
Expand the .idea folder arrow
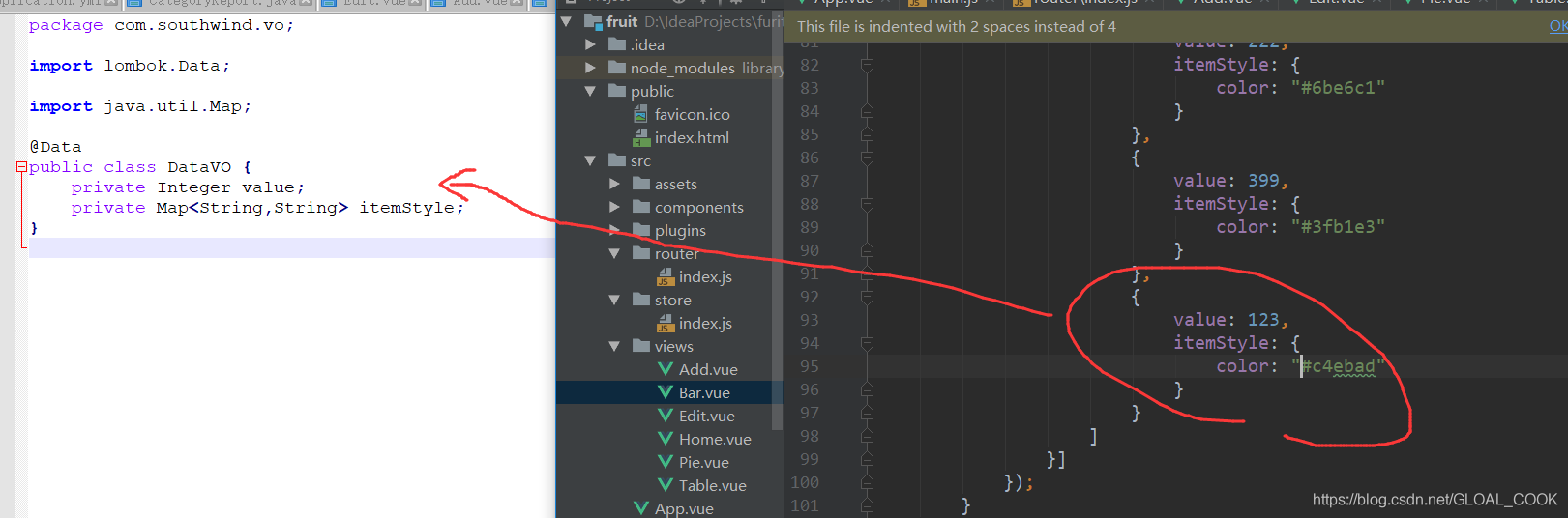click(590, 44)
